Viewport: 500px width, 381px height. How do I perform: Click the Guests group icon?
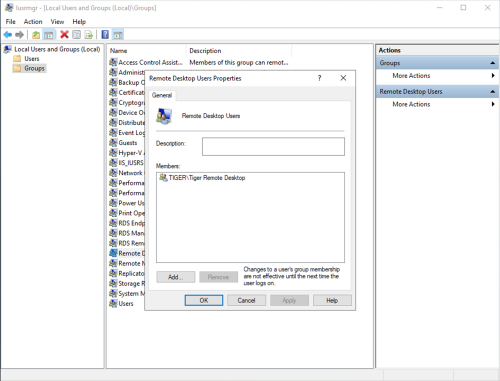tap(113, 143)
